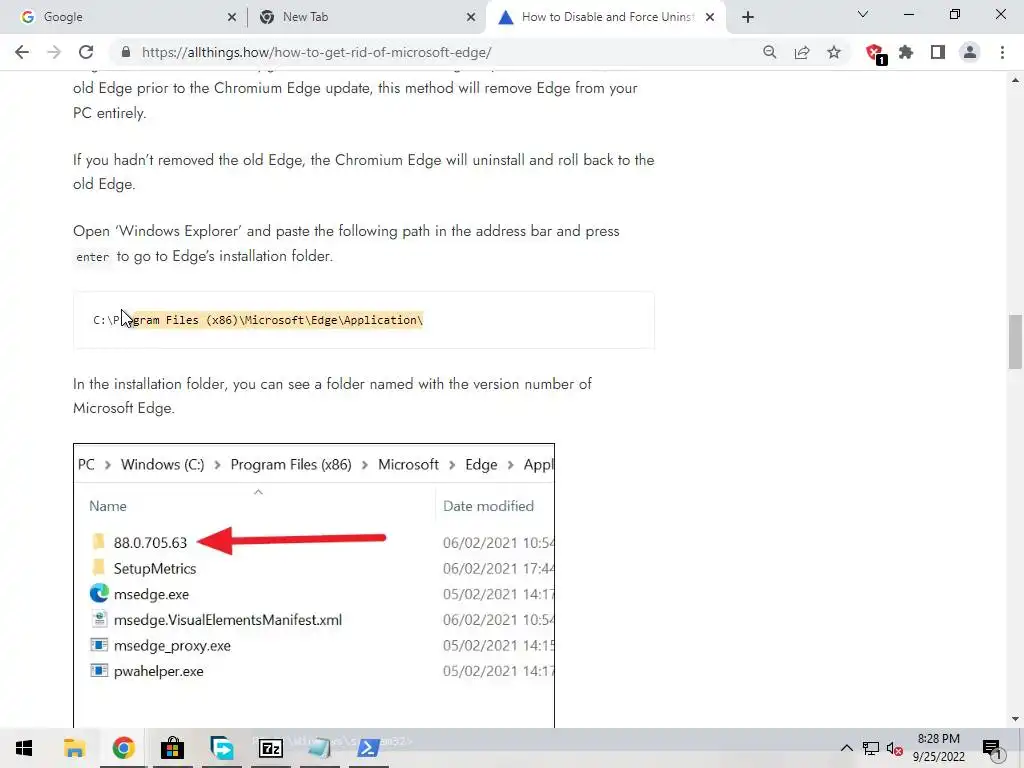The image size is (1024, 768).
Task: Open 7-Zip from the taskbar
Action: [270, 748]
